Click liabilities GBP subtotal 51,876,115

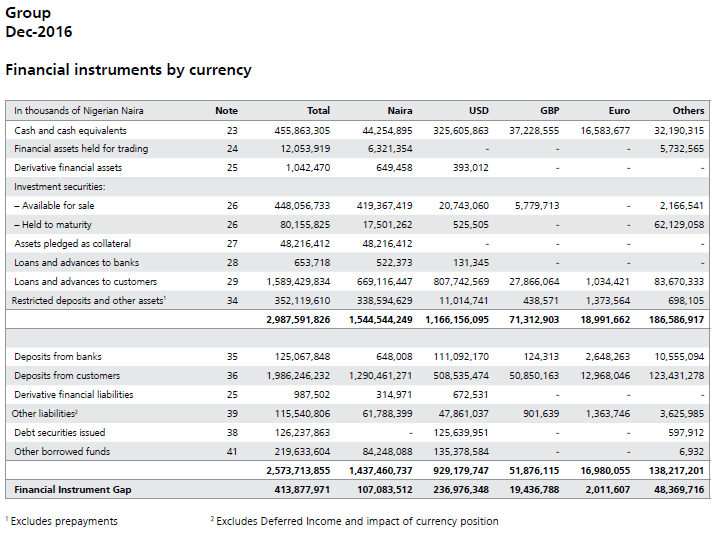(x=534, y=471)
